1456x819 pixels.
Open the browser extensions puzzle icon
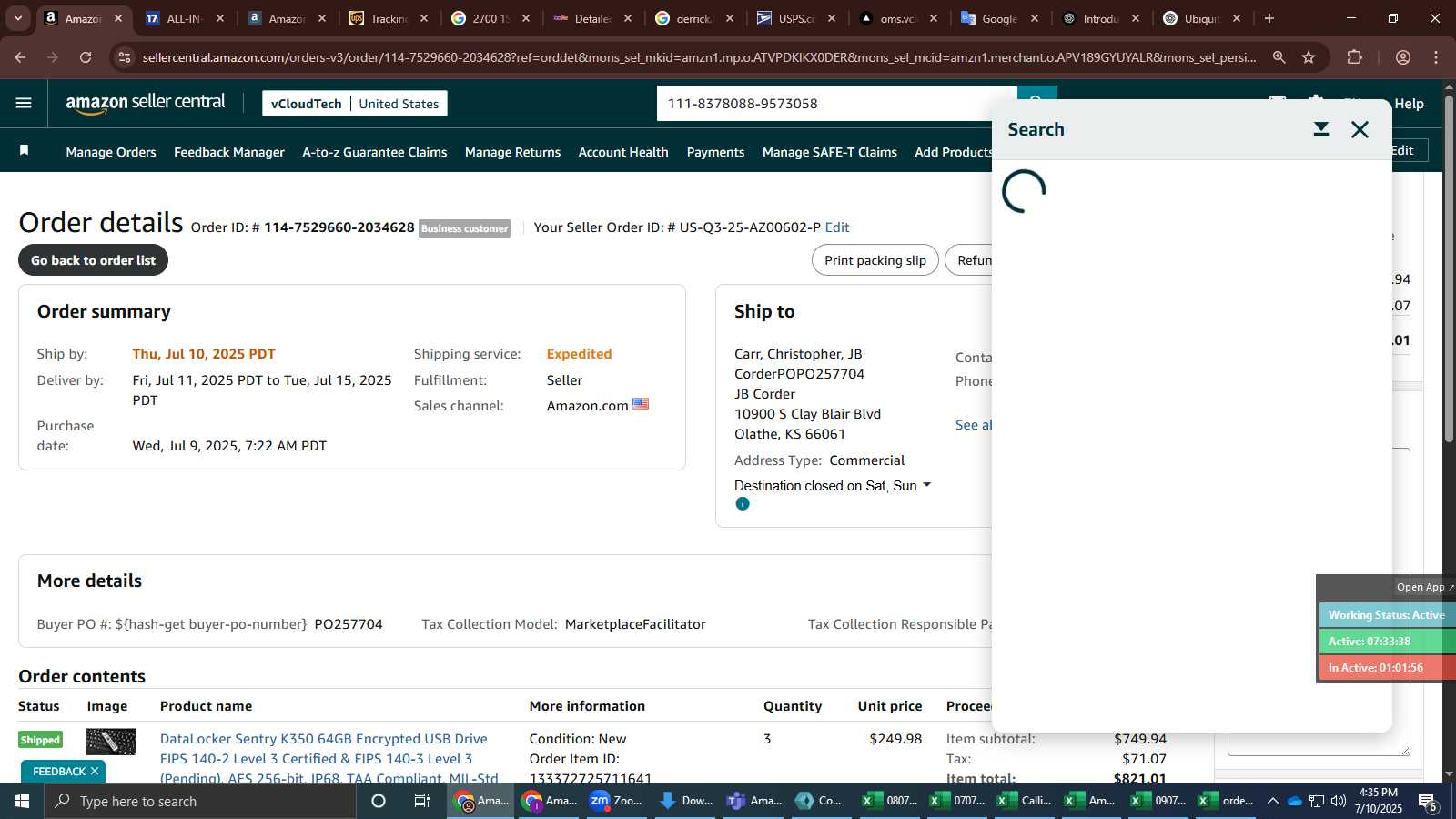pos(1355,57)
